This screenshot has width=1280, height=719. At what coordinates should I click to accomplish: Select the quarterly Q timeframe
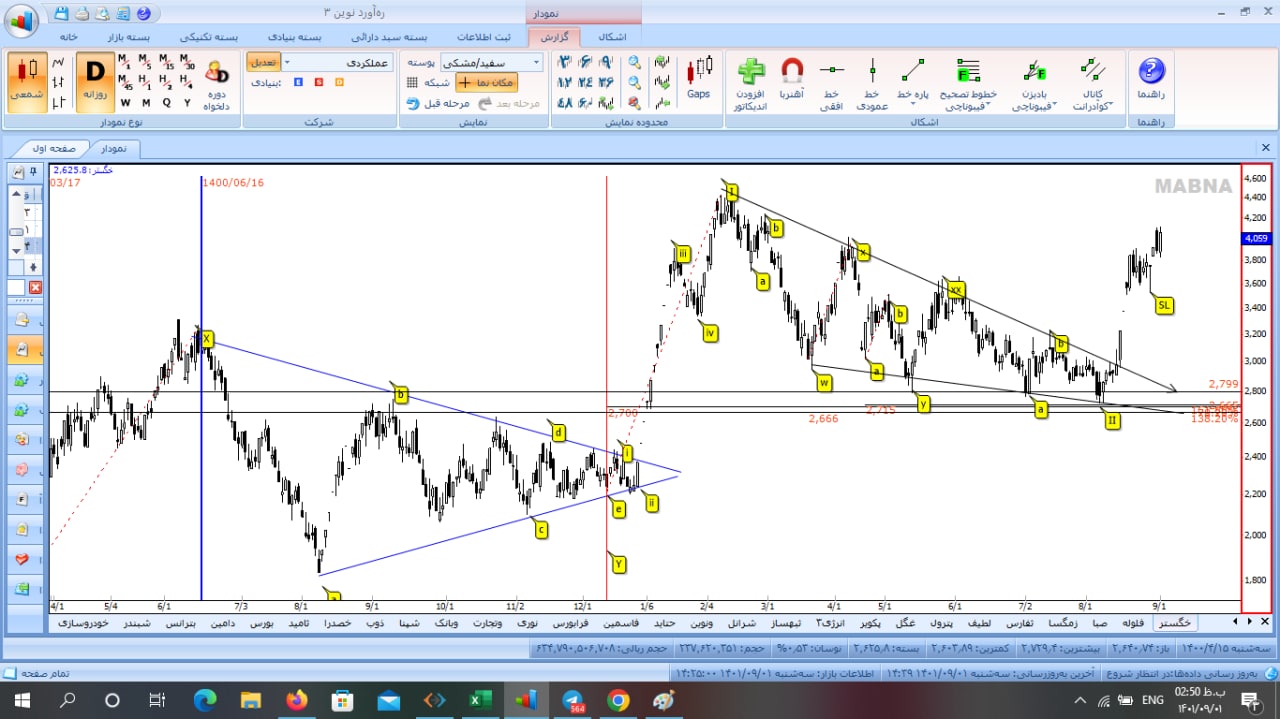166,102
